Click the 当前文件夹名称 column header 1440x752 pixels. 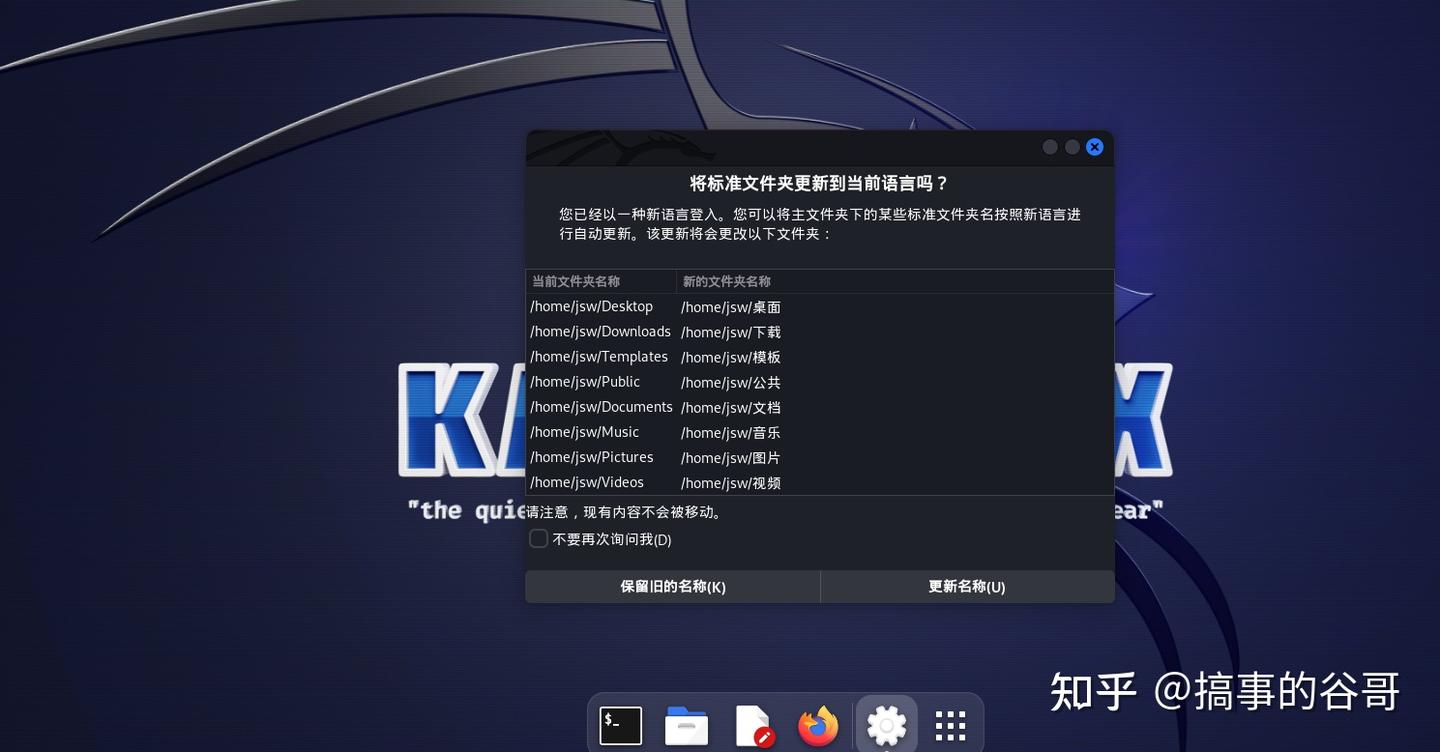pos(575,281)
